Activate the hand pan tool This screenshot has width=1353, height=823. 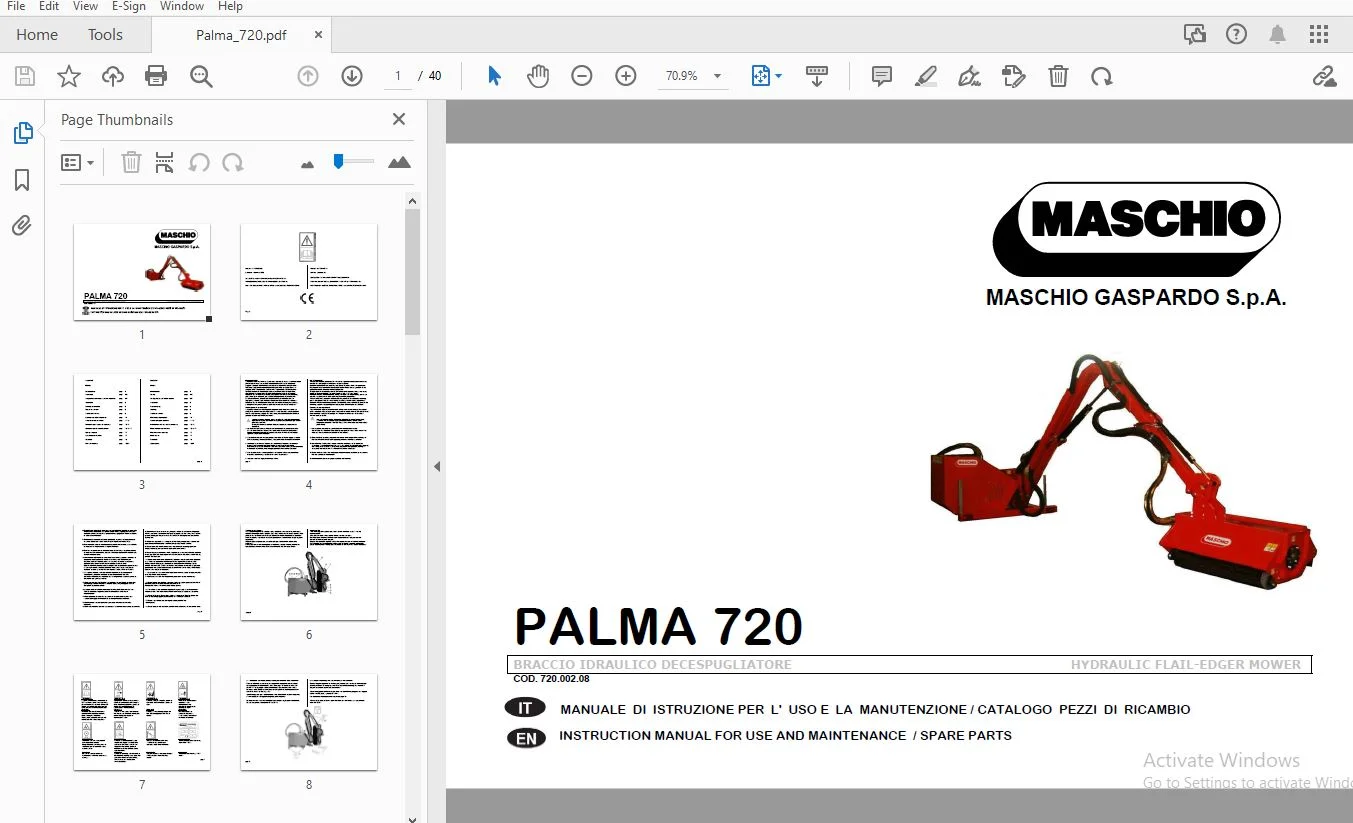538,76
